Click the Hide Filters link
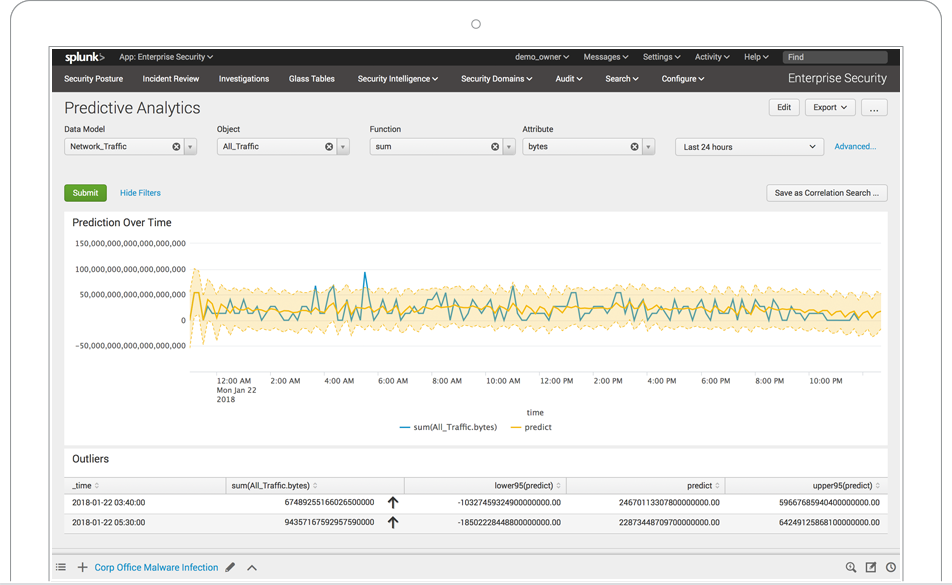This screenshot has height=585, width=952. [140, 193]
